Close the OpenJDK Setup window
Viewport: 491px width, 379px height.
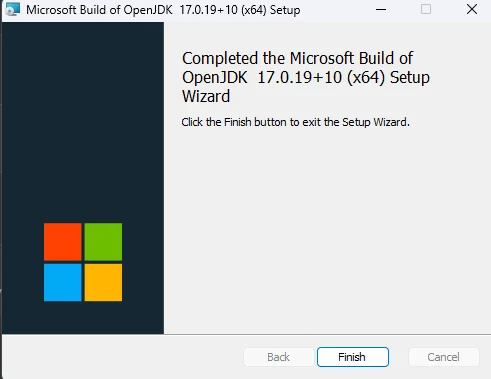pos(472,9)
